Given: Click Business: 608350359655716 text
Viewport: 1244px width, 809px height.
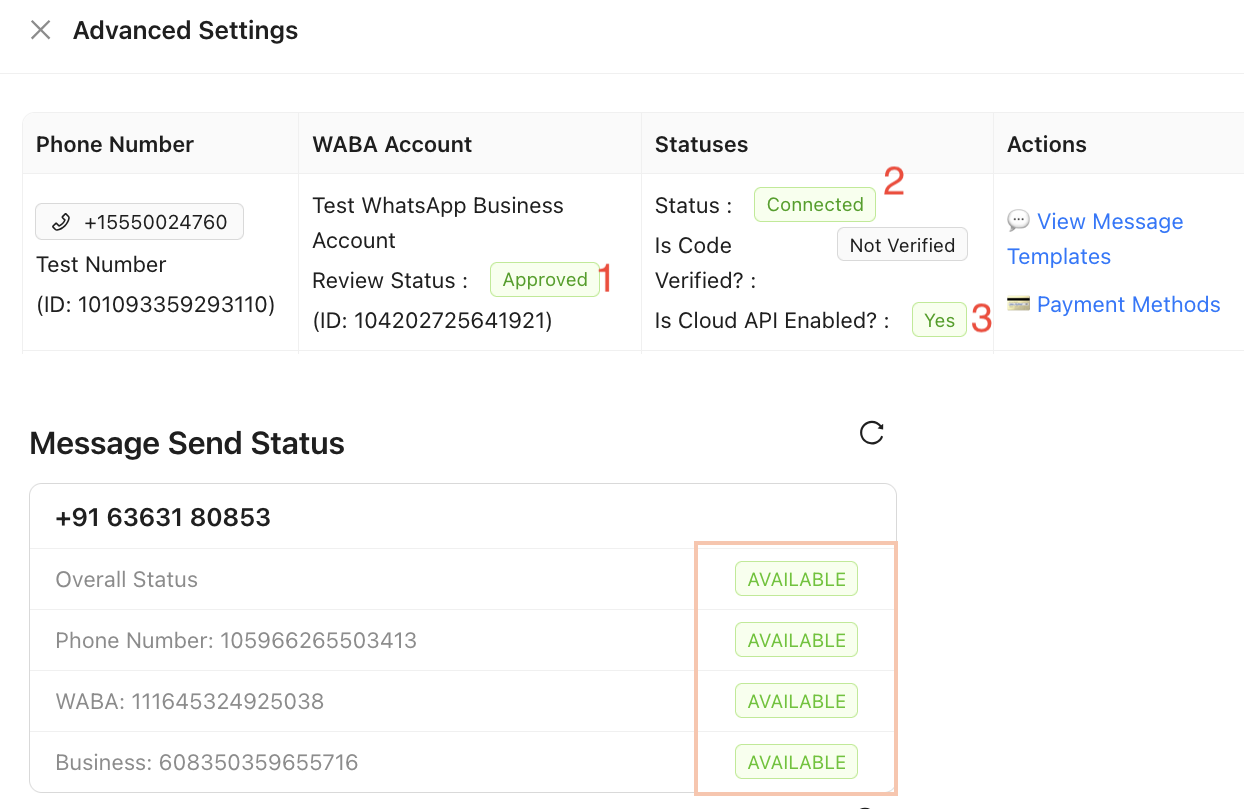Looking at the screenshot, I should [x=207, y=762].
